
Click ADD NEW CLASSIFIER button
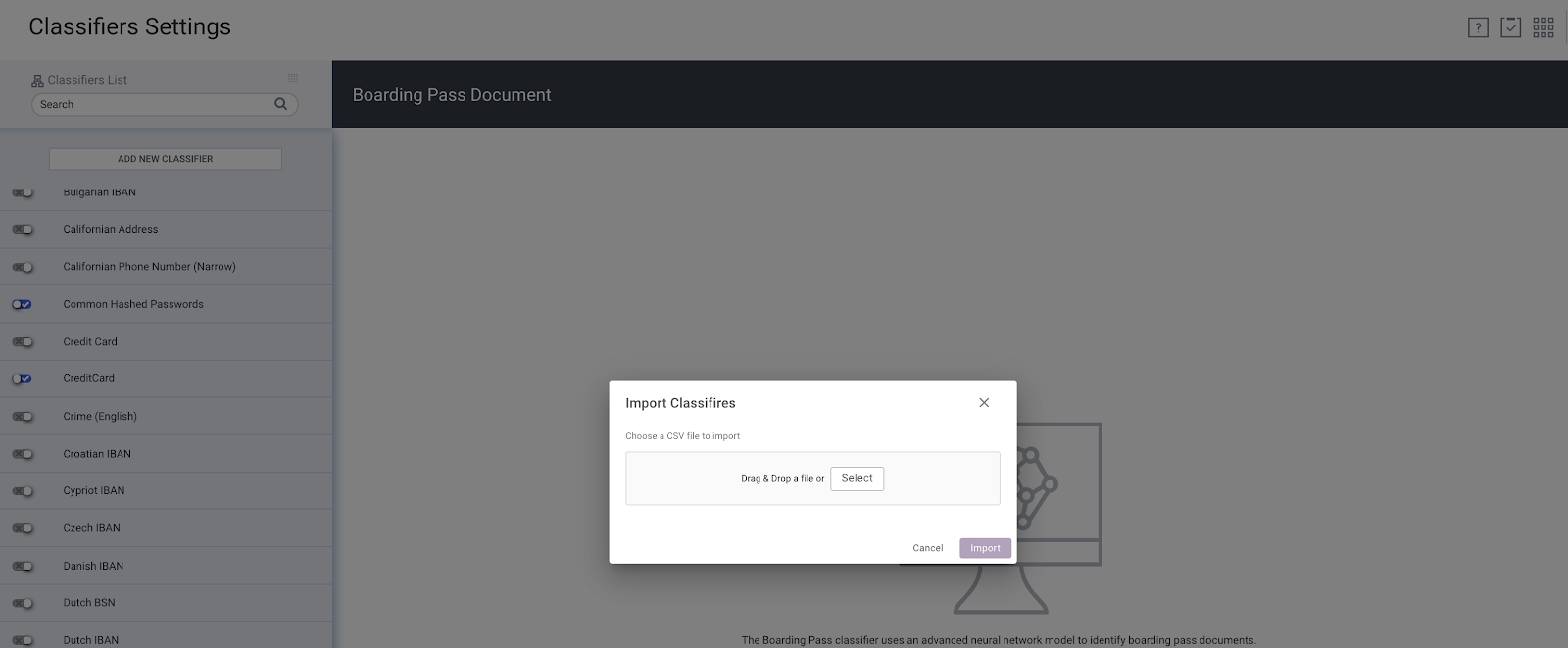tap(166, 159)
